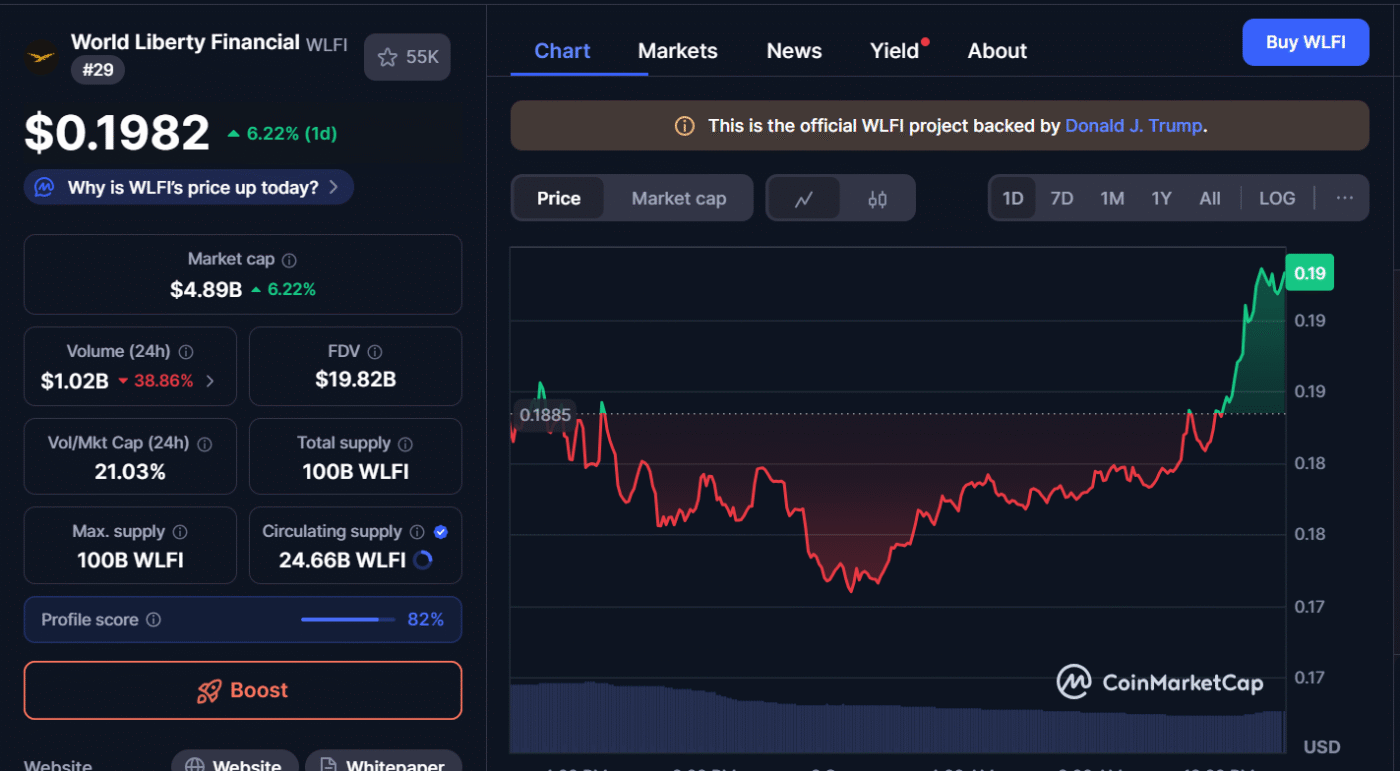The image size is (1400, 771).
Task: Click the Market cap info icon
Action: point(289,260)
